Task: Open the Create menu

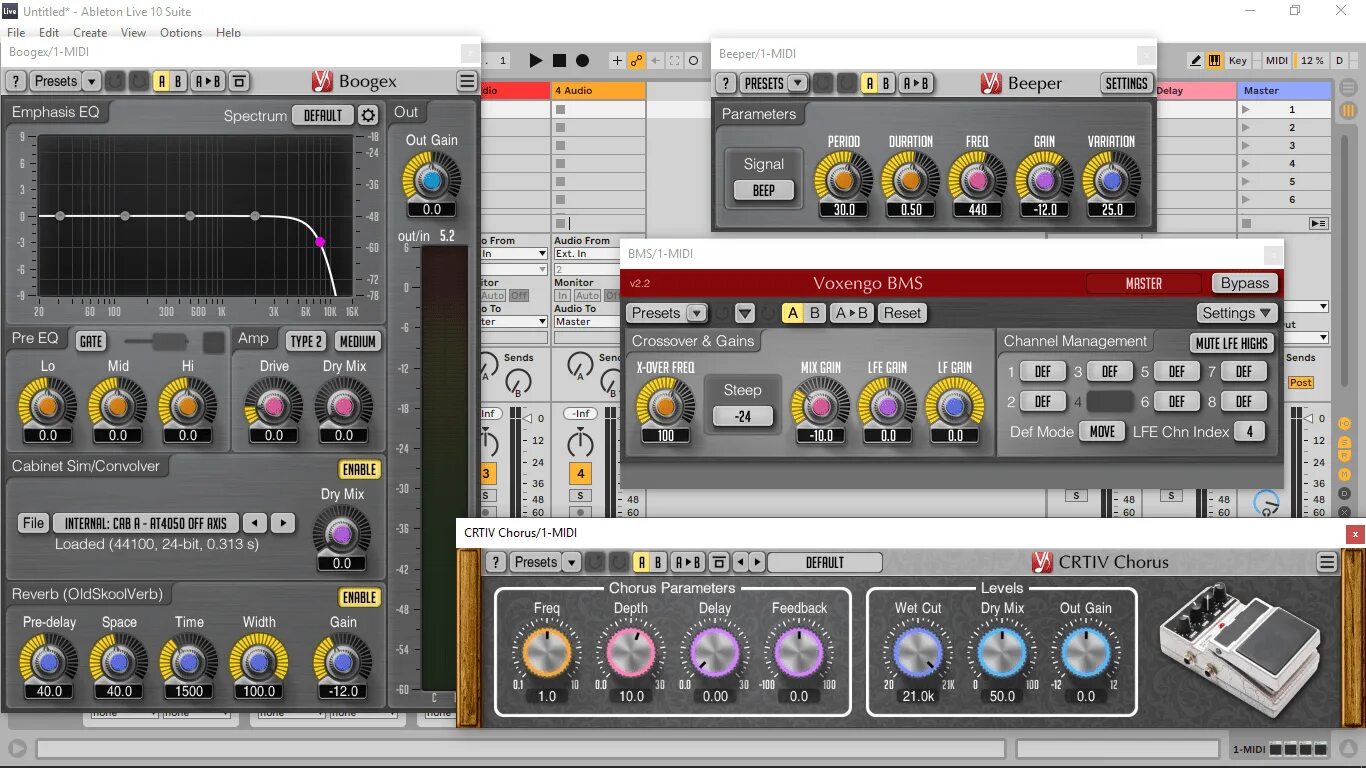Action: 90,32
